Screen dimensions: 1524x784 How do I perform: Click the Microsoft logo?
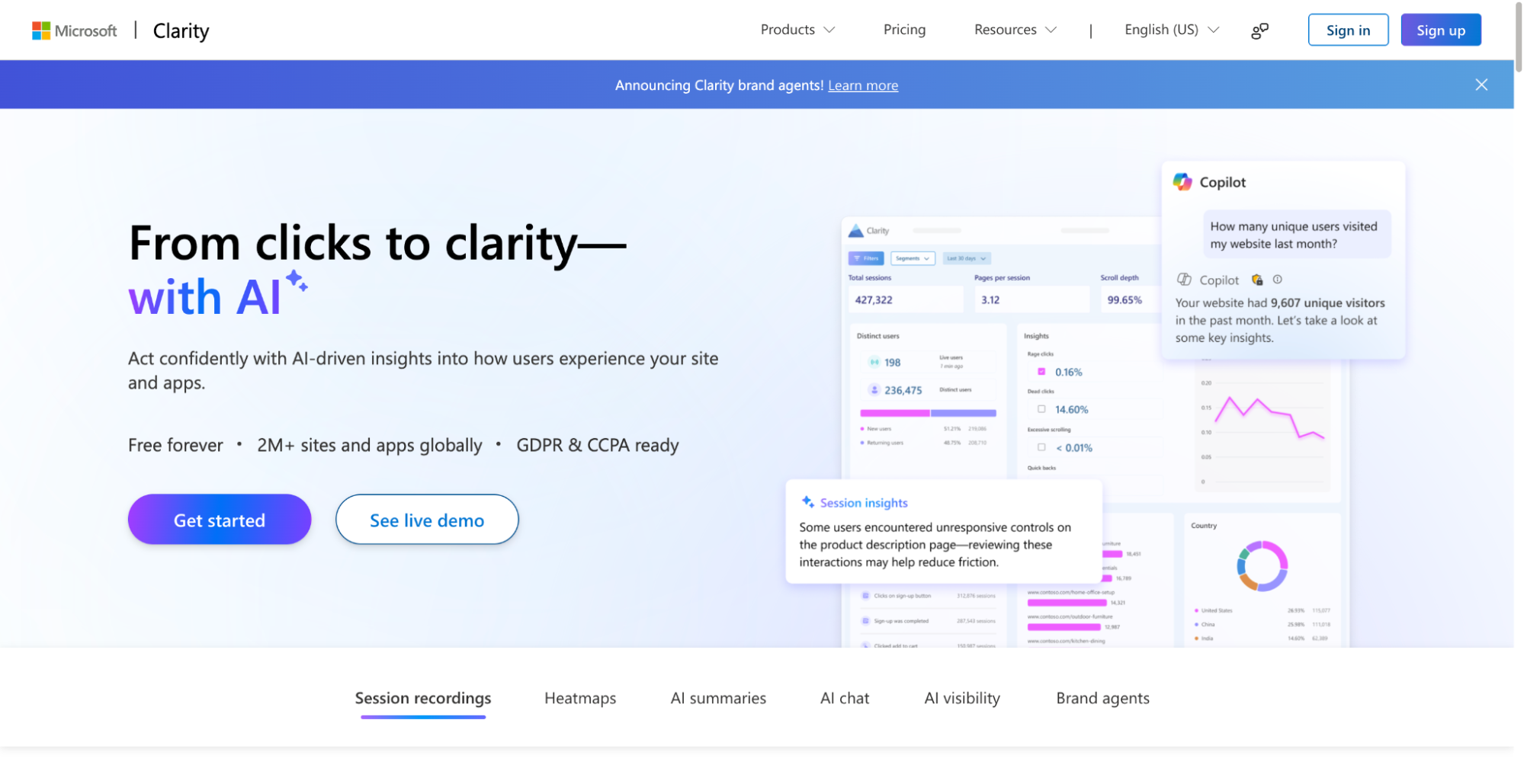(74, 30)
